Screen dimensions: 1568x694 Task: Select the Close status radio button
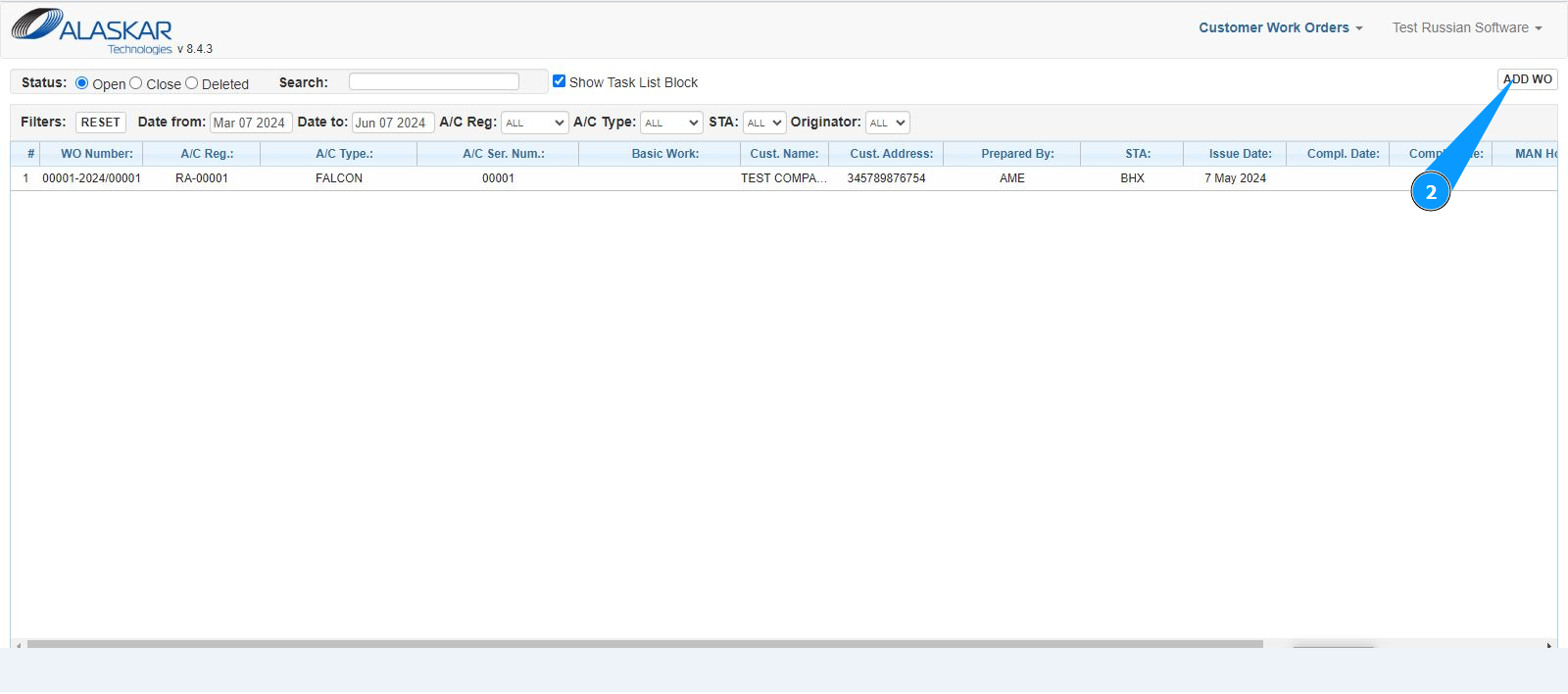click(x=136, y=83)
